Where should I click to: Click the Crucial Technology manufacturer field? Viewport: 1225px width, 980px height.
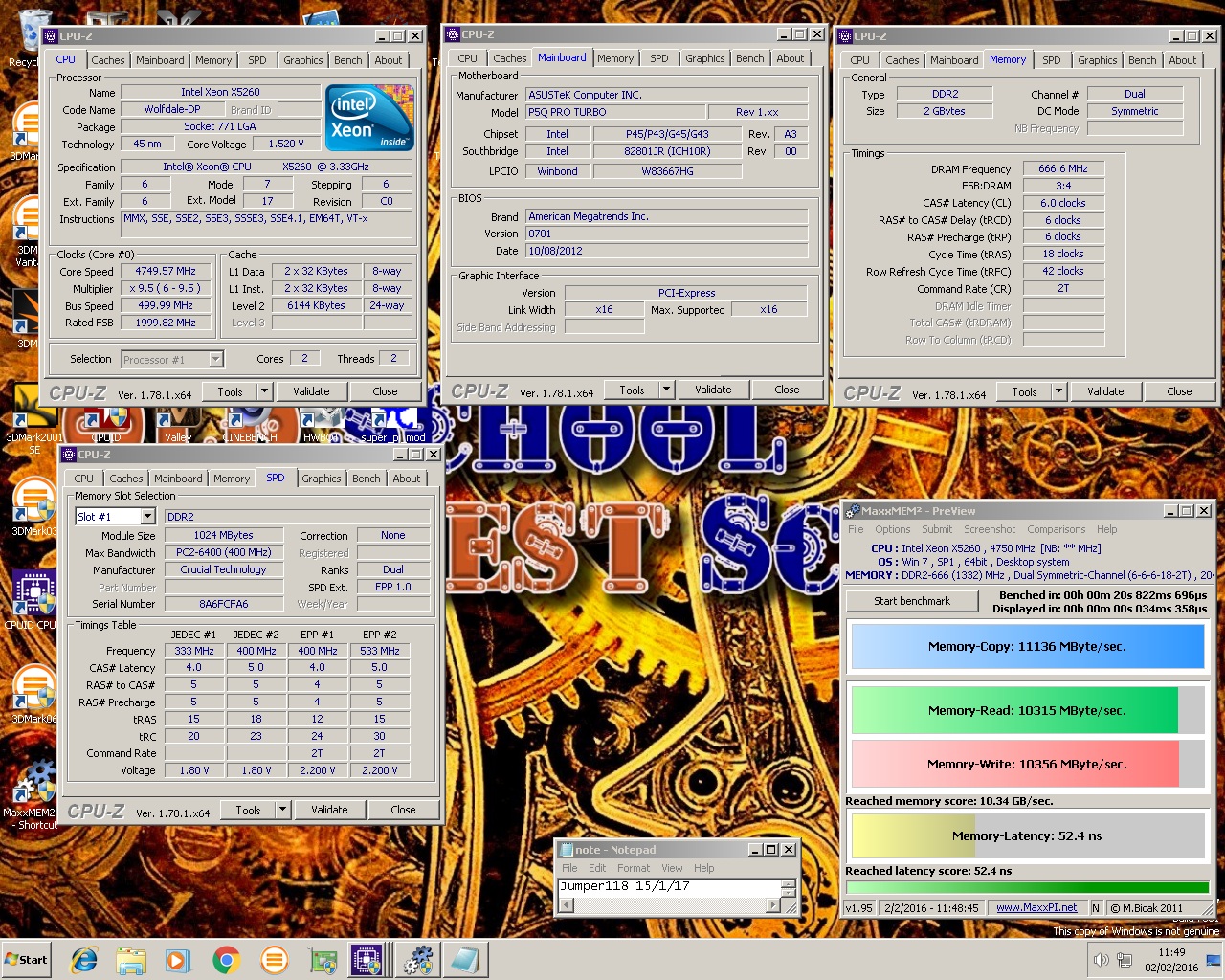click(x=224, y=569)
